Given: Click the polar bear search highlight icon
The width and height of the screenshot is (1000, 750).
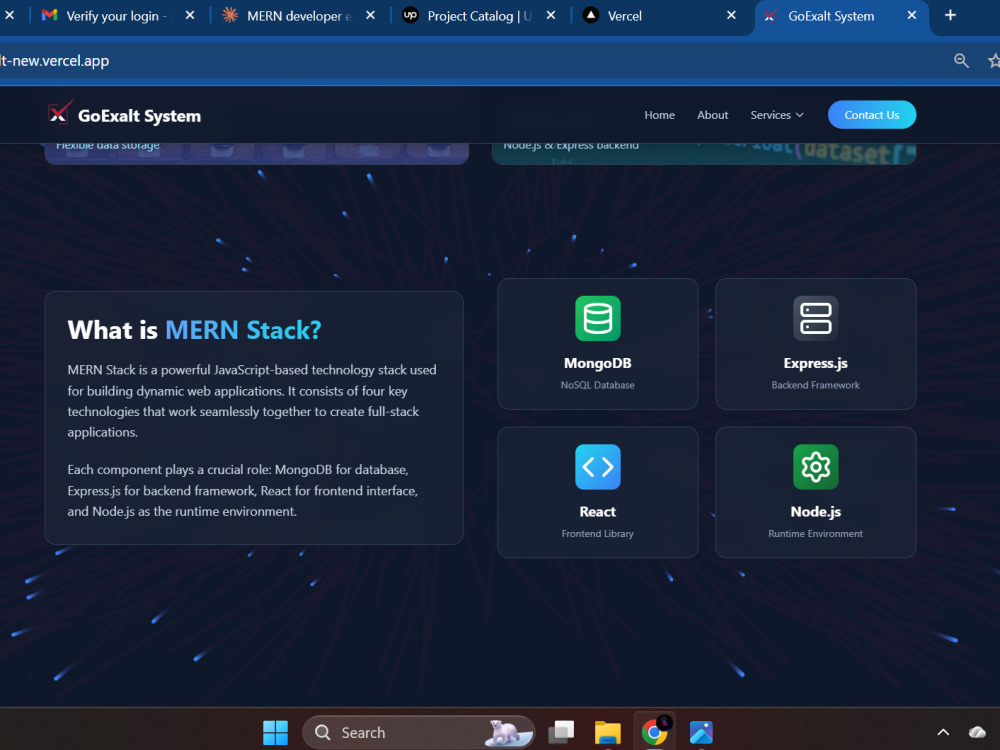Looking at the screenshot, I should coord(507,732).
